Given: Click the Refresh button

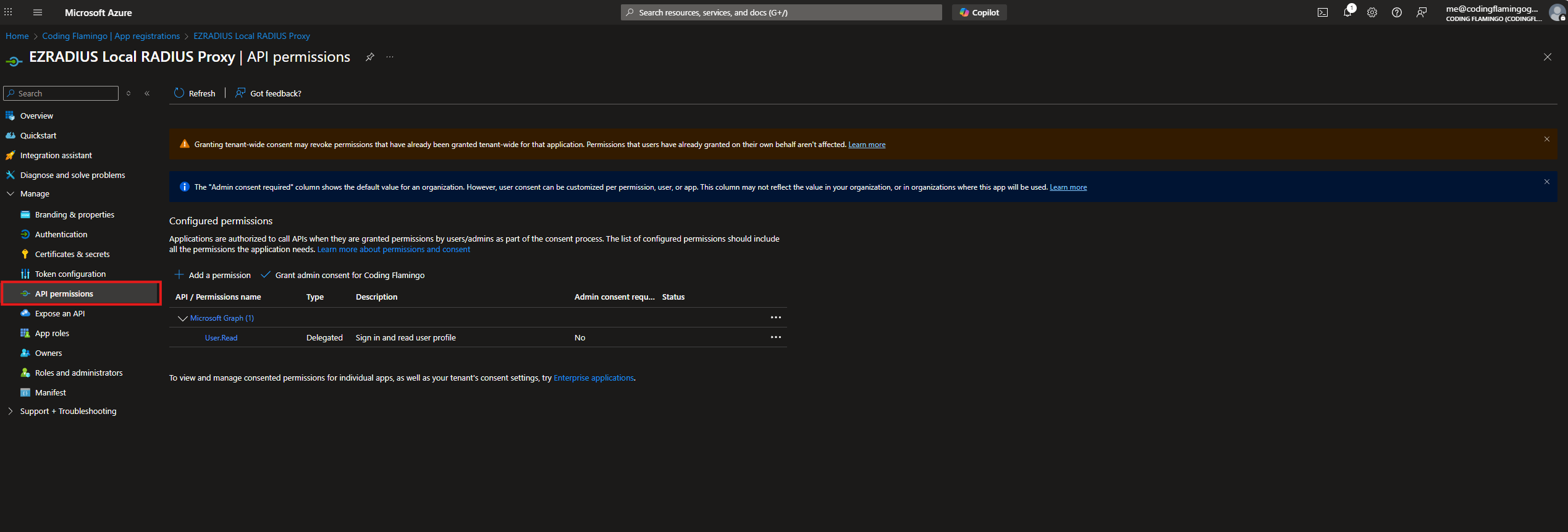Looking at the screenshot, I should coord(195,93).
